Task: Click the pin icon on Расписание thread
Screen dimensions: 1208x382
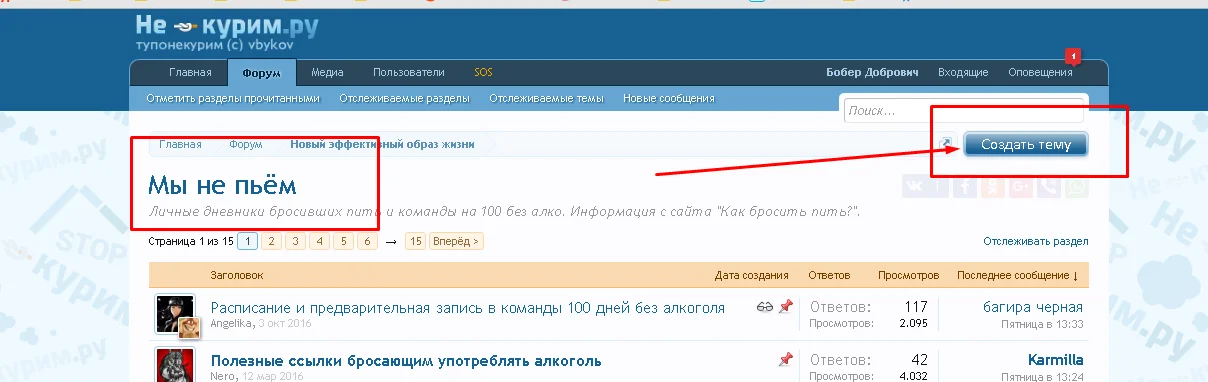Action: (786, 306)
